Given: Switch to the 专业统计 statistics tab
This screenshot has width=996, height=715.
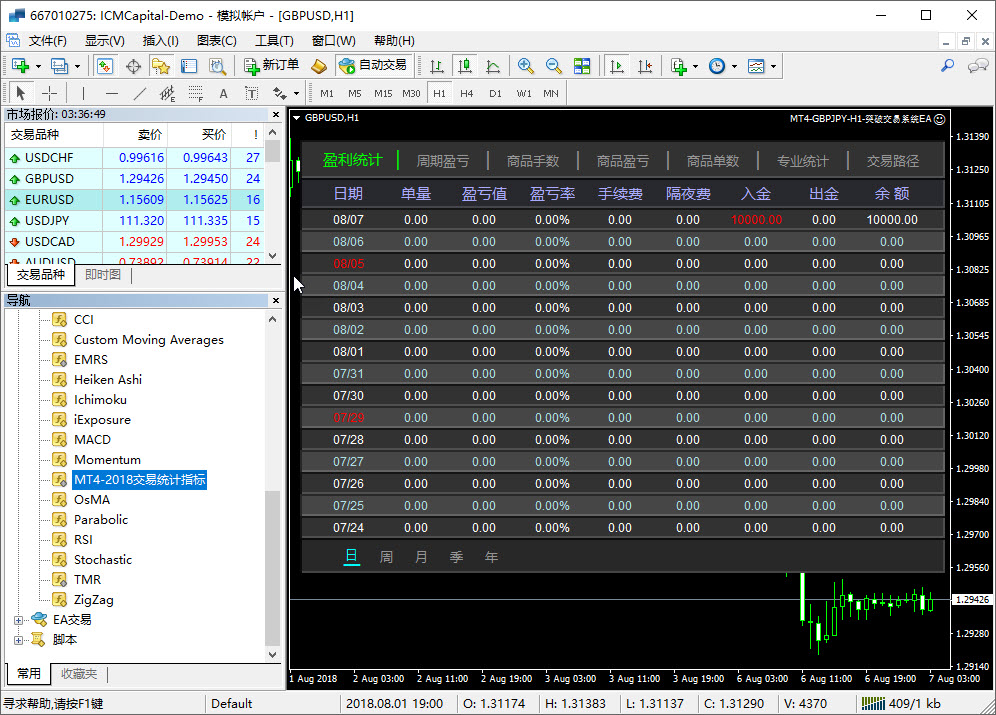Looking at the screenshot, I should pos(803,161).
